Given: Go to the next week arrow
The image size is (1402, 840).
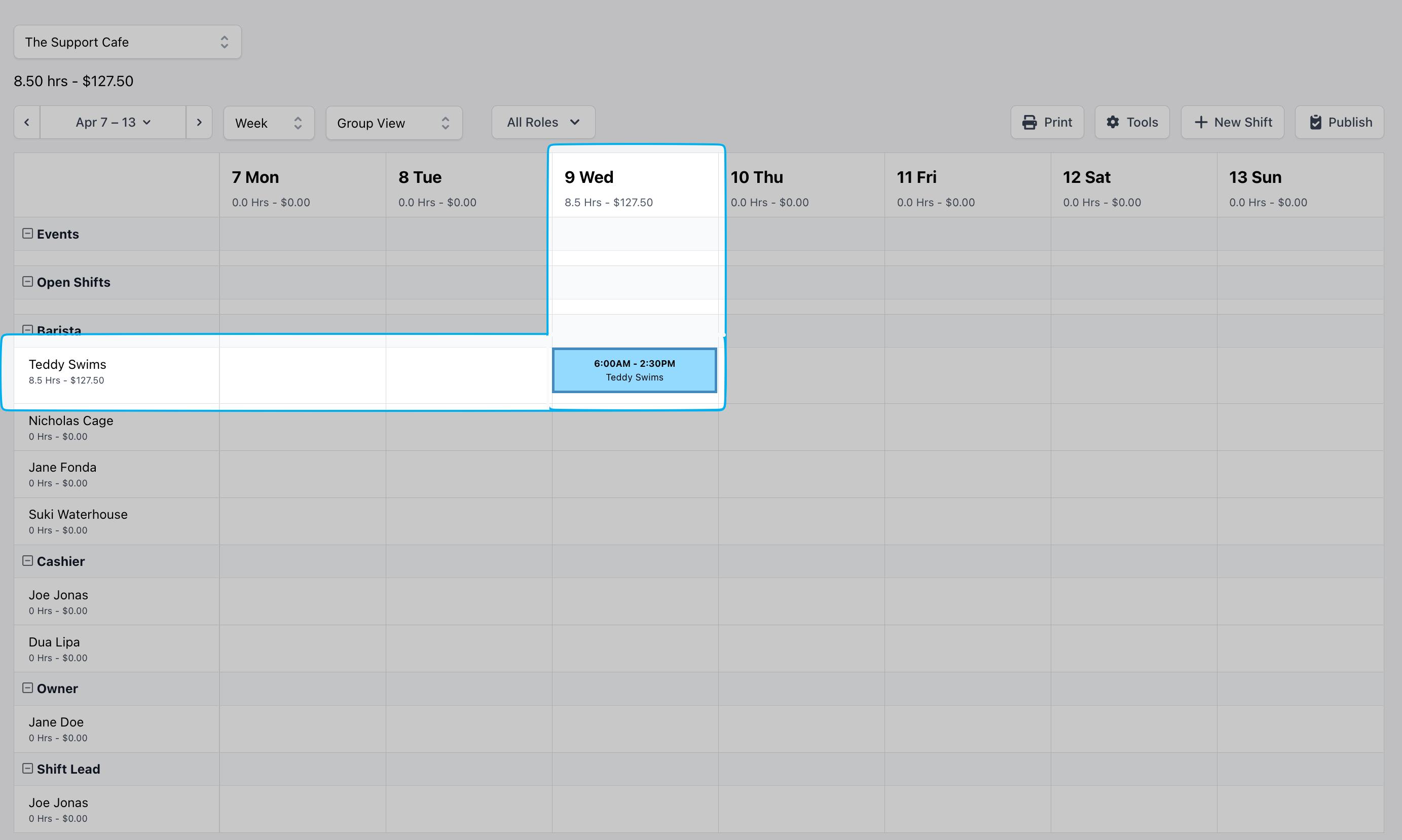Looking at the screenshot, I should [199, 122].
